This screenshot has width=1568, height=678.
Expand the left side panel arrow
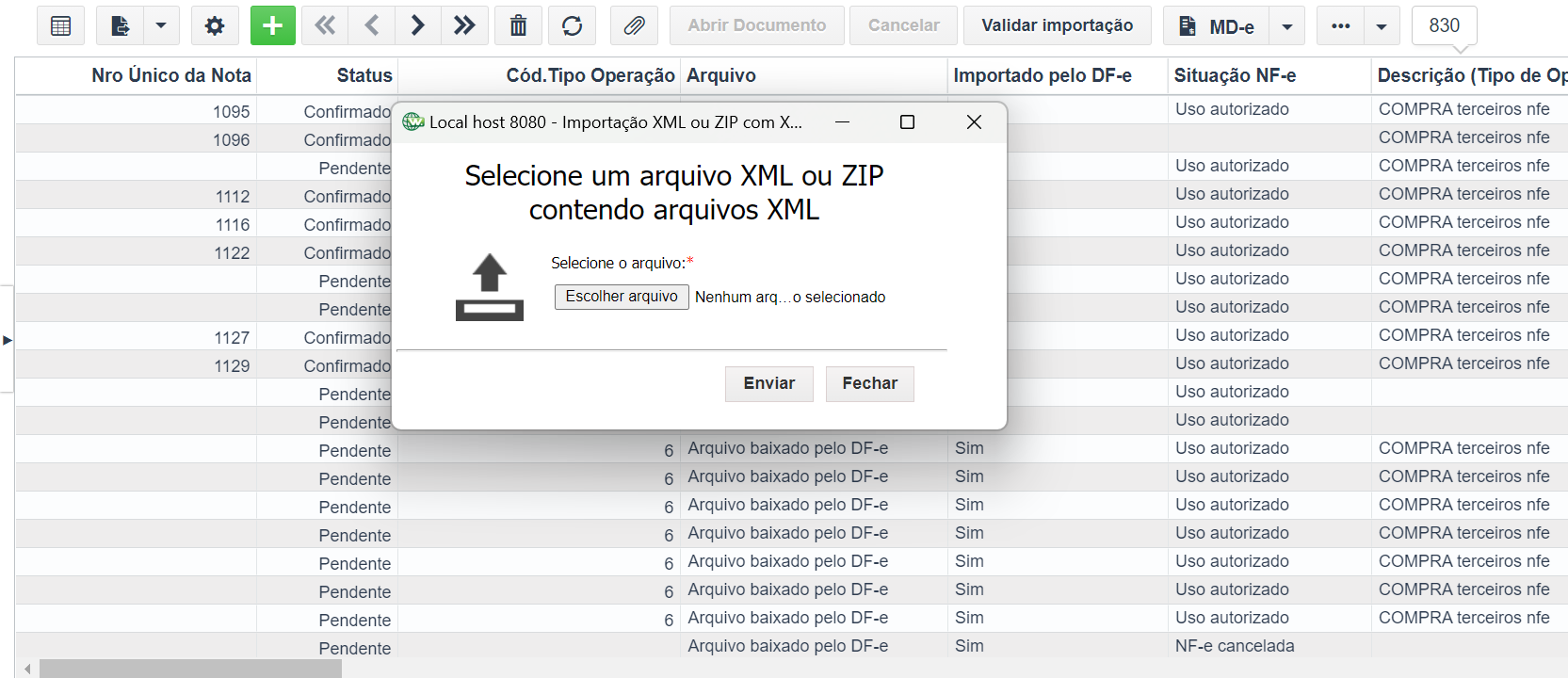pos(7,340)
